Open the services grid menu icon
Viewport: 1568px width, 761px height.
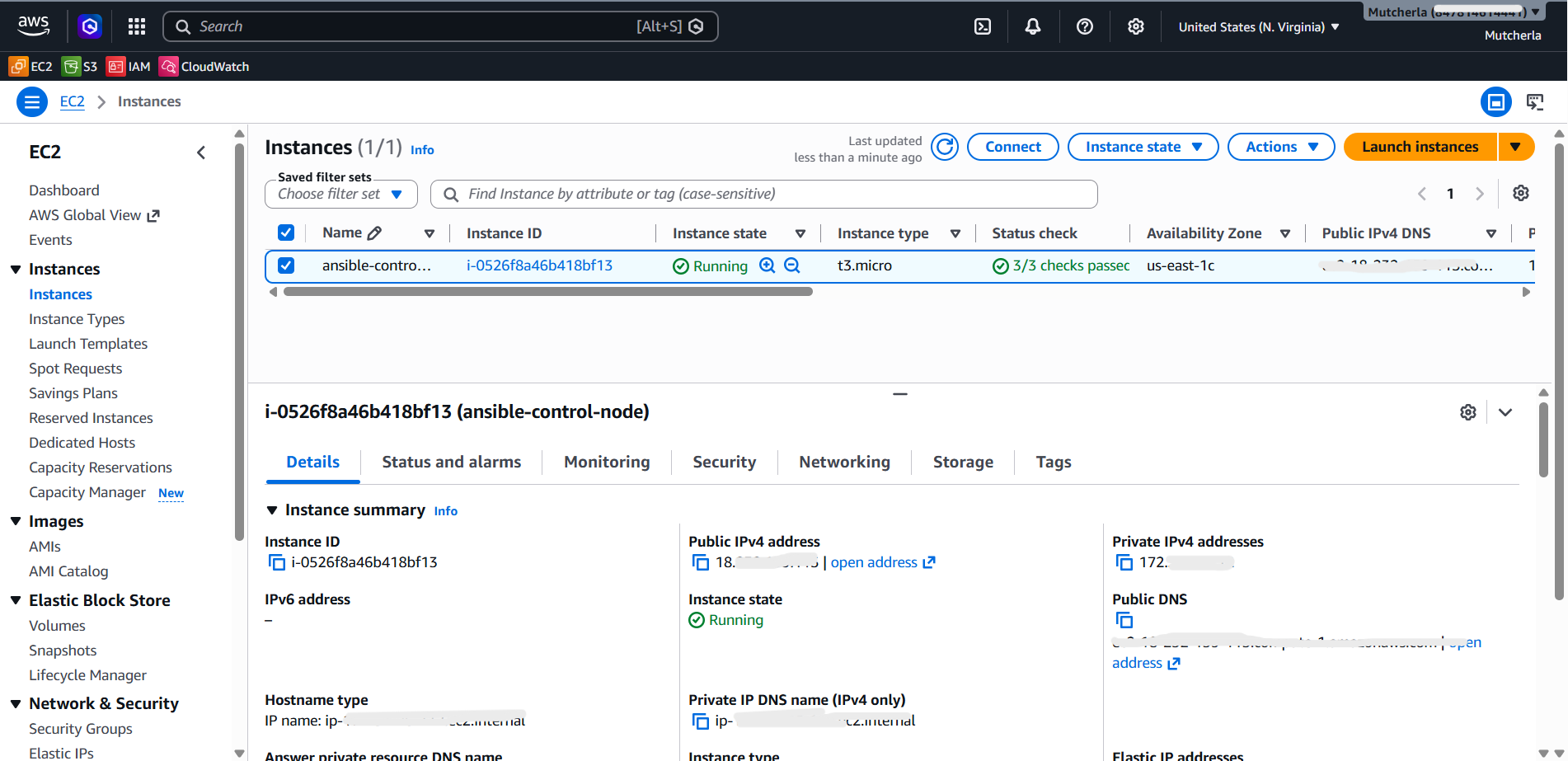(137, 26)
